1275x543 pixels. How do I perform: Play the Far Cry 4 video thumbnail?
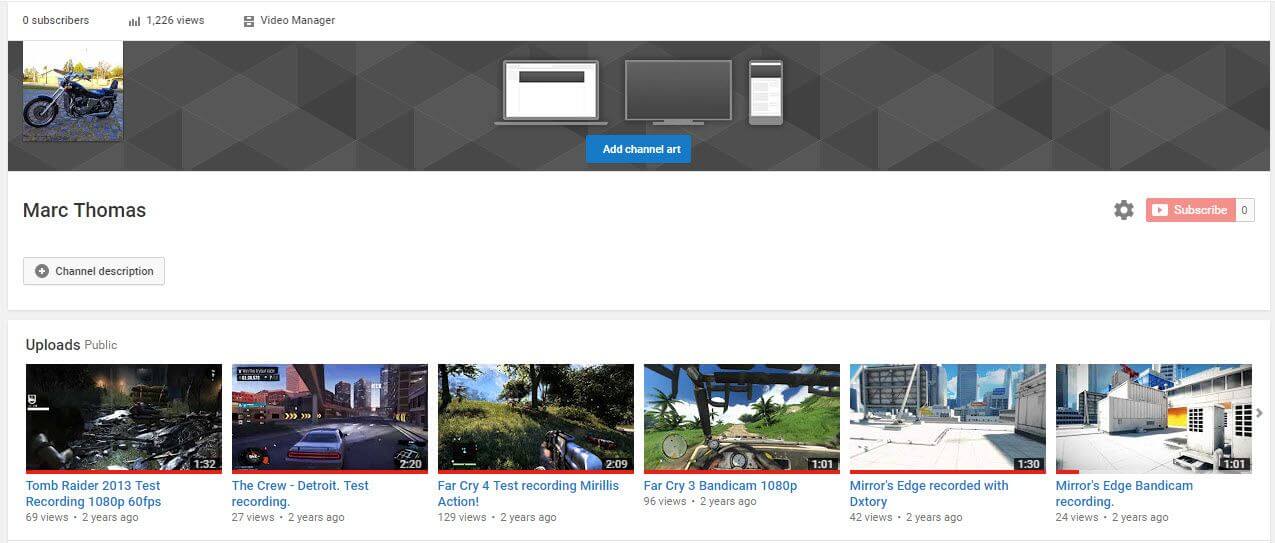pyautogui.click(x=536, y=418)
